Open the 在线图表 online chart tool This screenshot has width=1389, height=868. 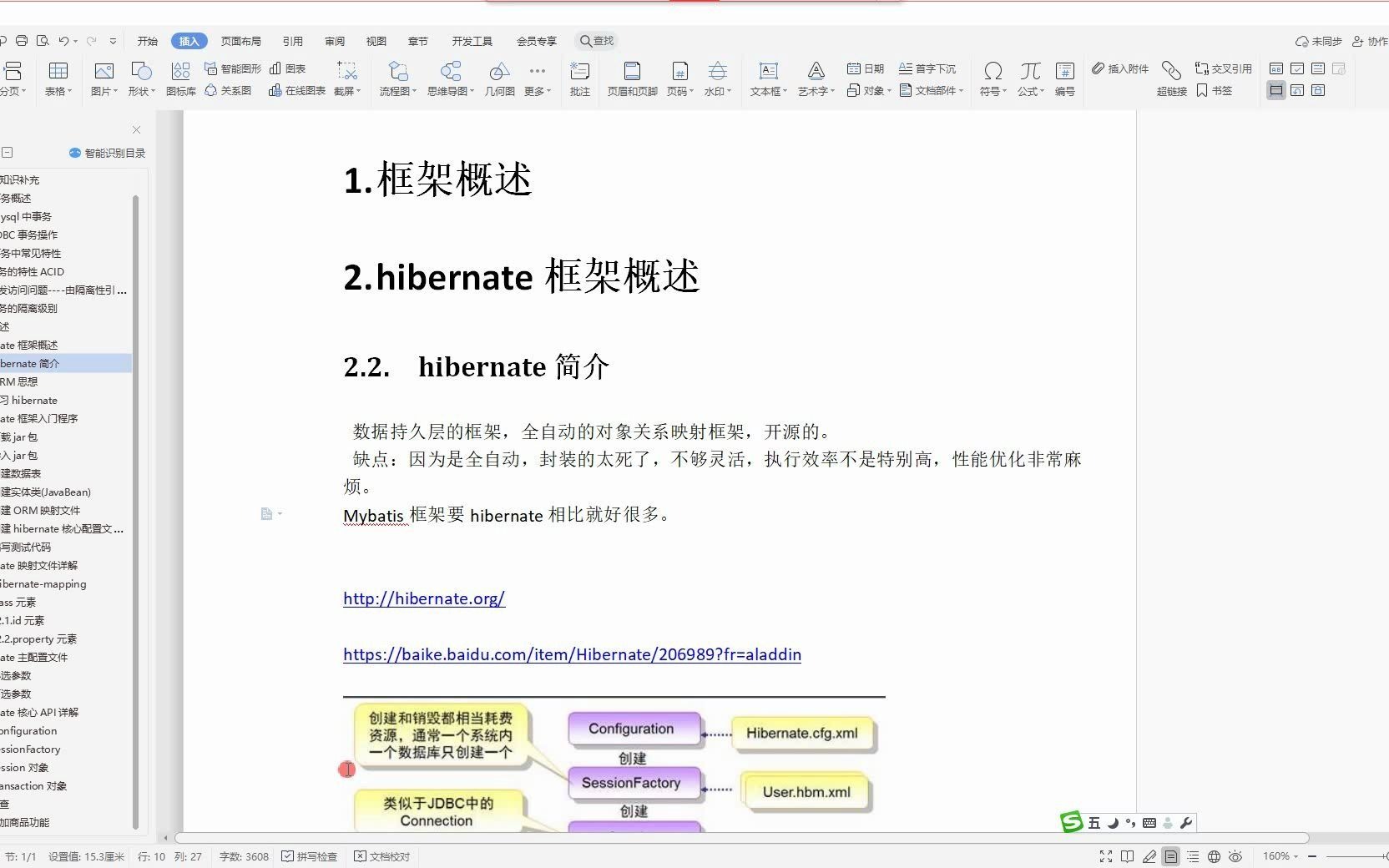pos(297,90)
